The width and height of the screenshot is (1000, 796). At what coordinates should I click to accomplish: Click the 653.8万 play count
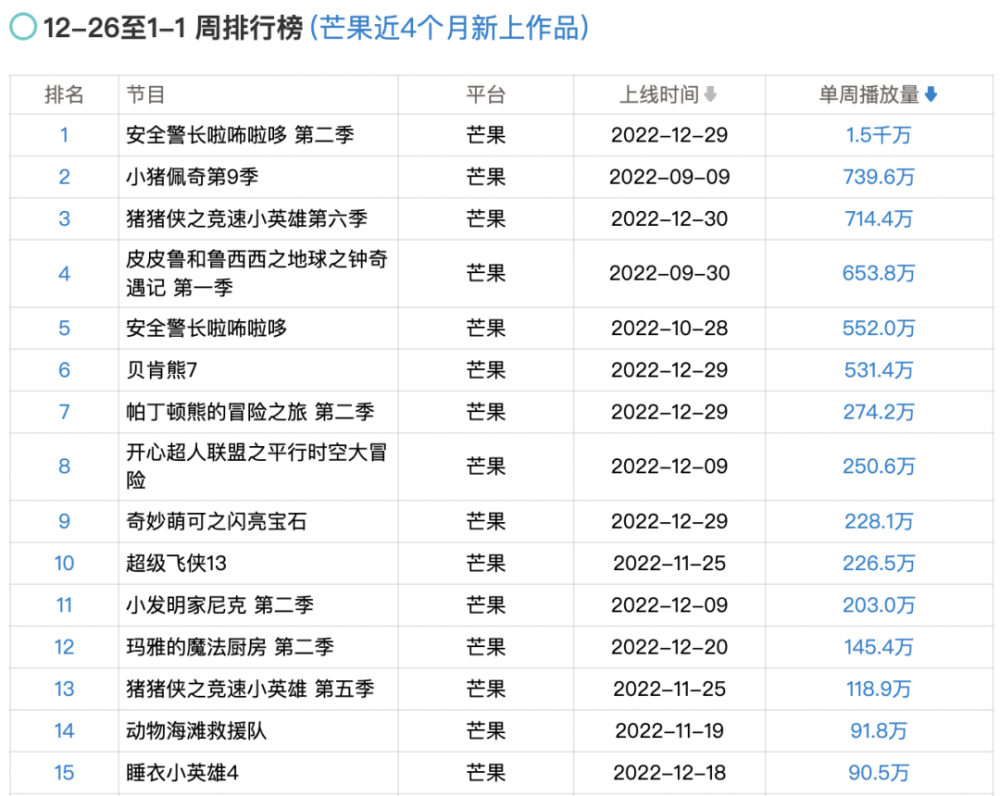(879, 273)
